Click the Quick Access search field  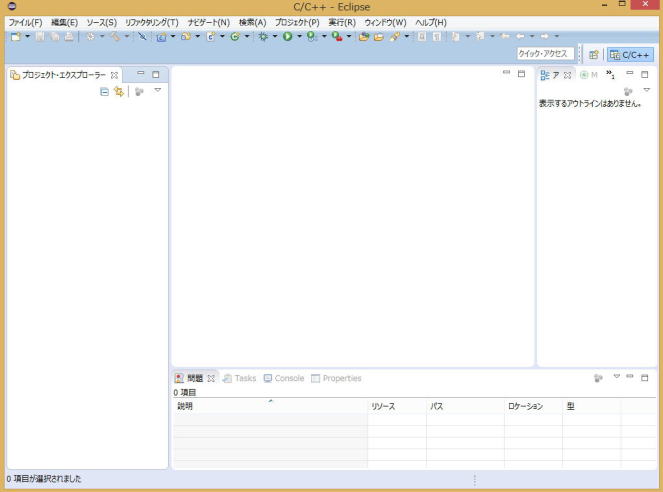(545, 54)
